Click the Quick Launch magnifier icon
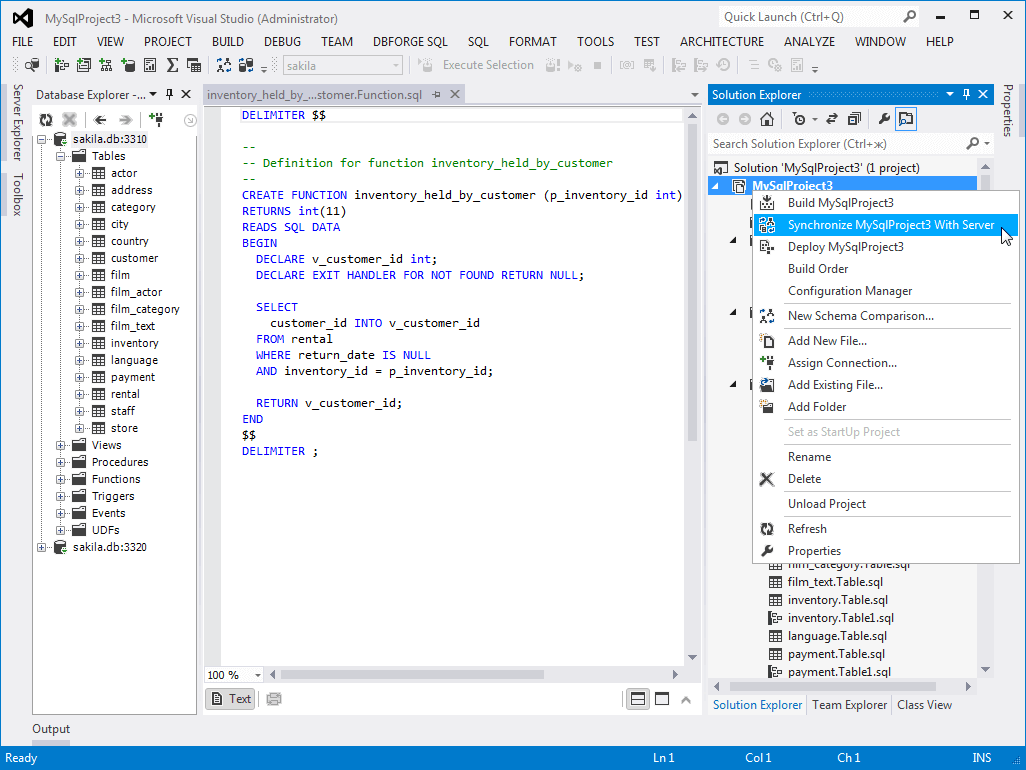 (910, 17)
